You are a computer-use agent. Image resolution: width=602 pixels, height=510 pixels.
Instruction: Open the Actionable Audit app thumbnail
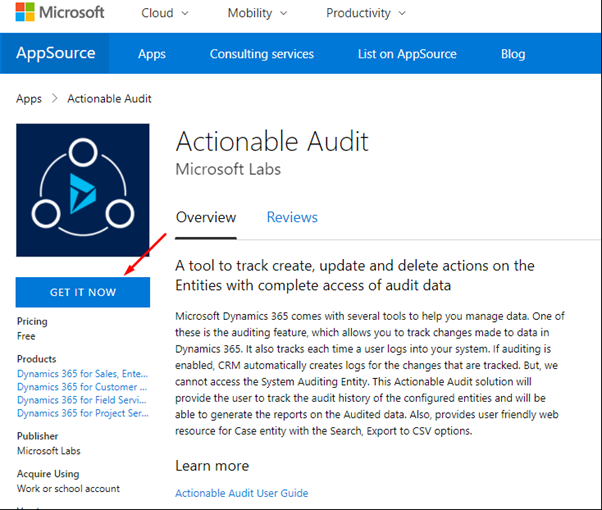click(x=83, y=190)
